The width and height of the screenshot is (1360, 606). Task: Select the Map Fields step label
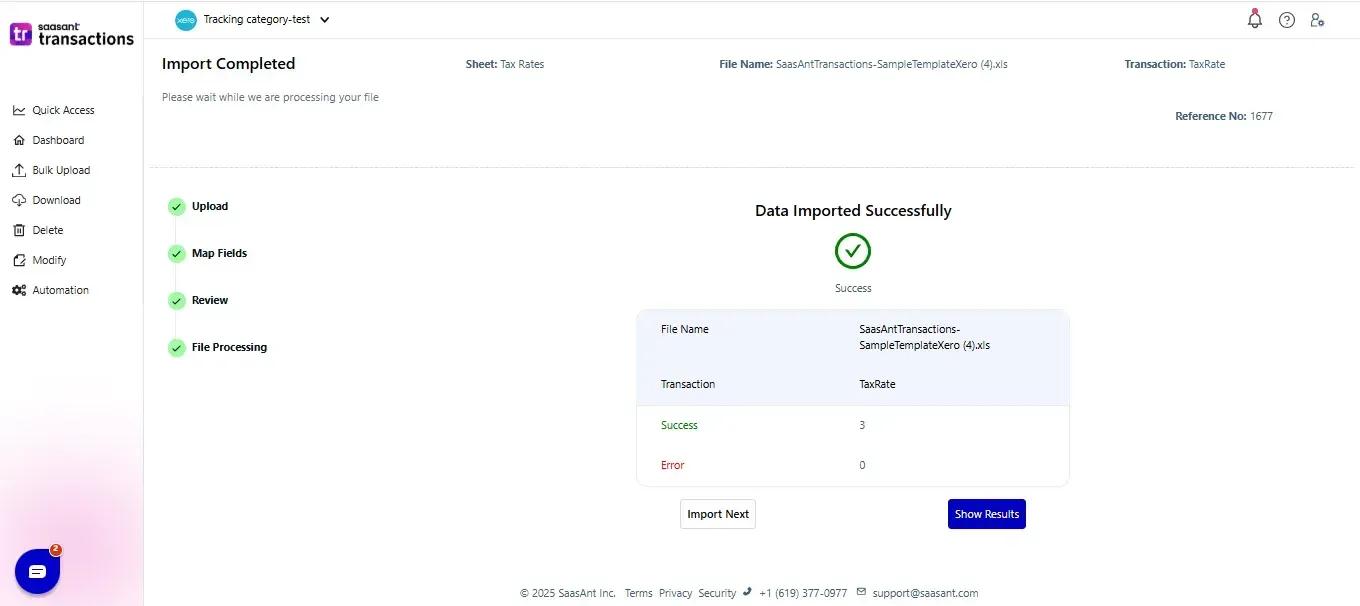click(x=219, y=253)
